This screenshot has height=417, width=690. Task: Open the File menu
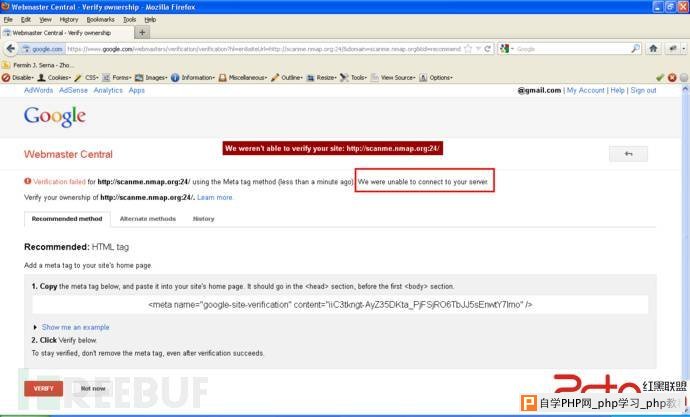point(8,19)
